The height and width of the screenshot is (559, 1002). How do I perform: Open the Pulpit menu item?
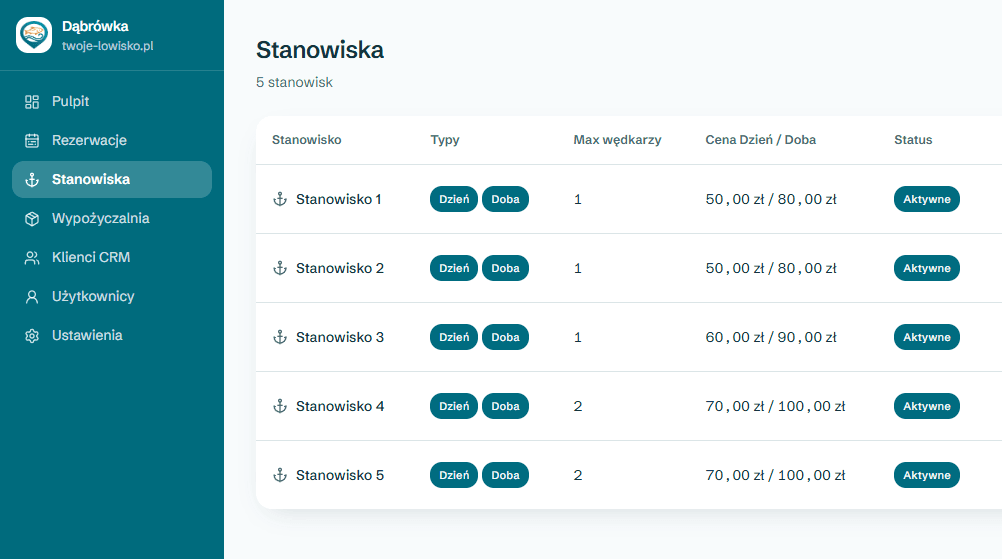pyautogui.click(x=112, y=102)
